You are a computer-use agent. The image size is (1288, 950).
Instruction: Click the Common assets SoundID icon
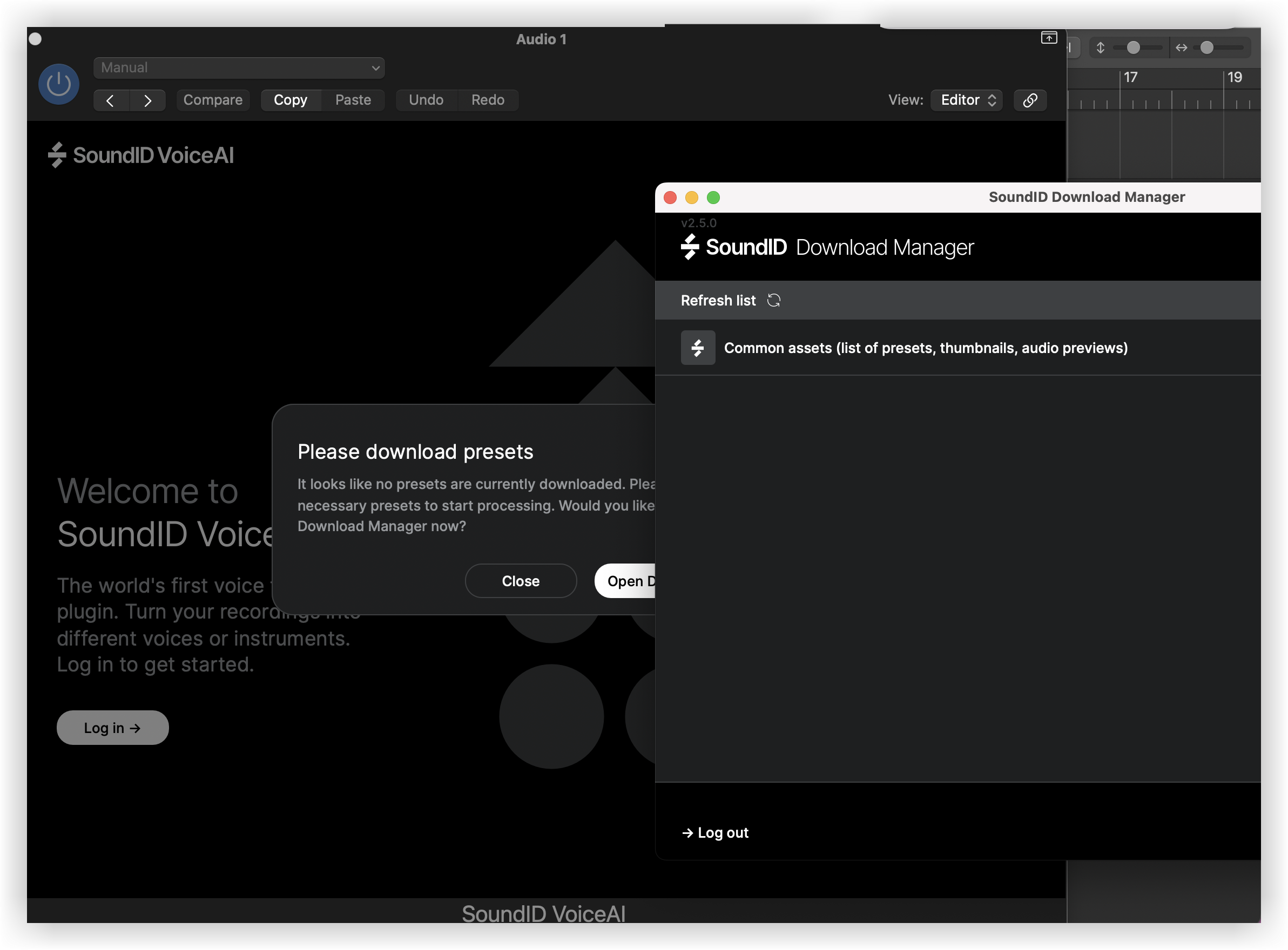(698, 348)
